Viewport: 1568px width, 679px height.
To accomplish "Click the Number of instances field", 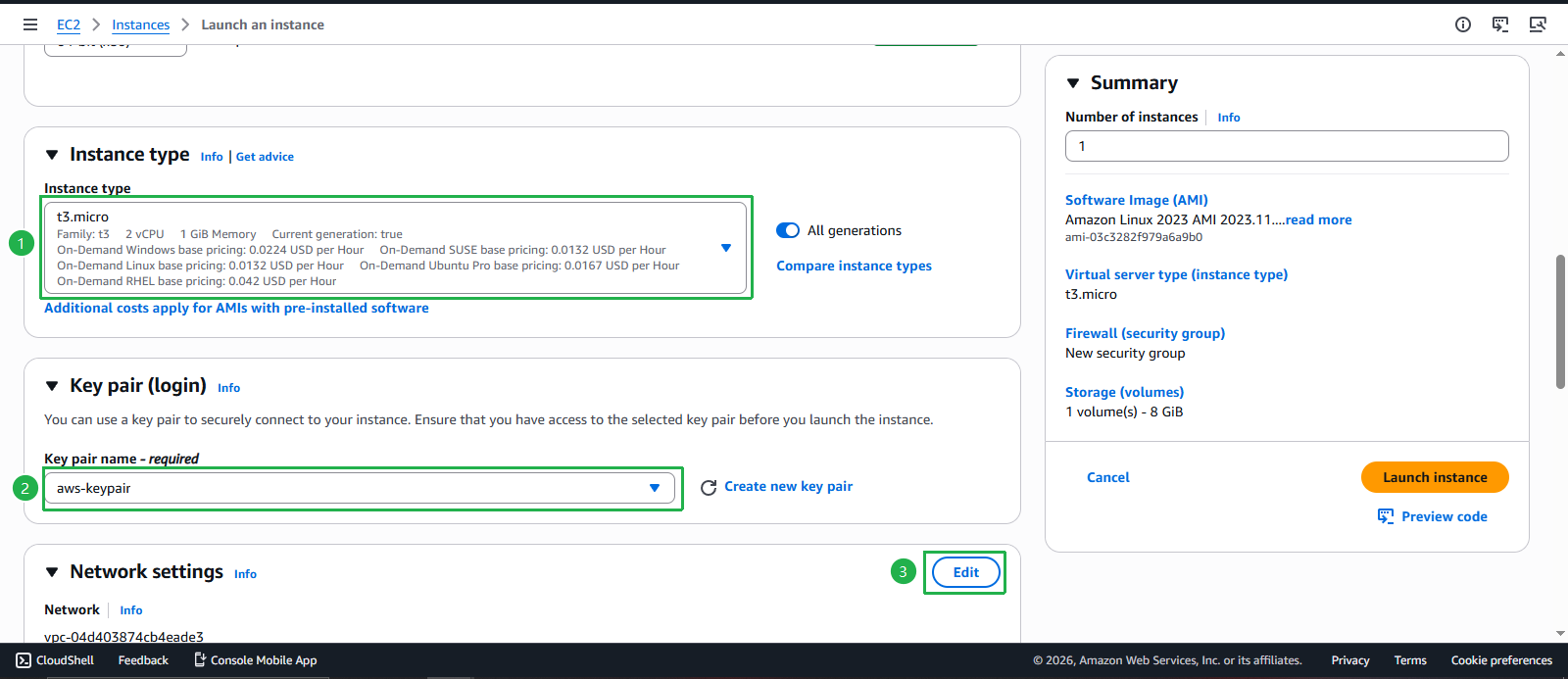I will (x=1287, y=146).
